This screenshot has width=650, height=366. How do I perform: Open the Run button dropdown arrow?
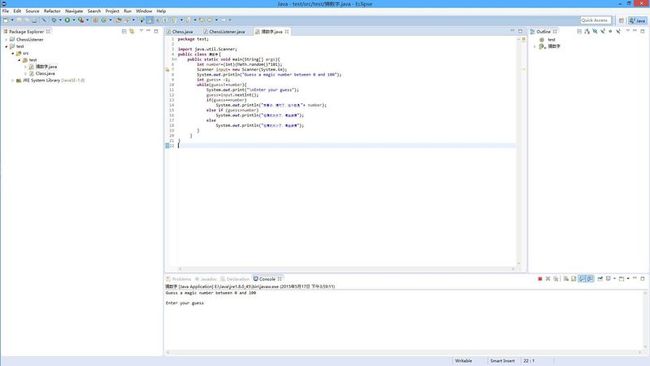[x=73, y=20]
